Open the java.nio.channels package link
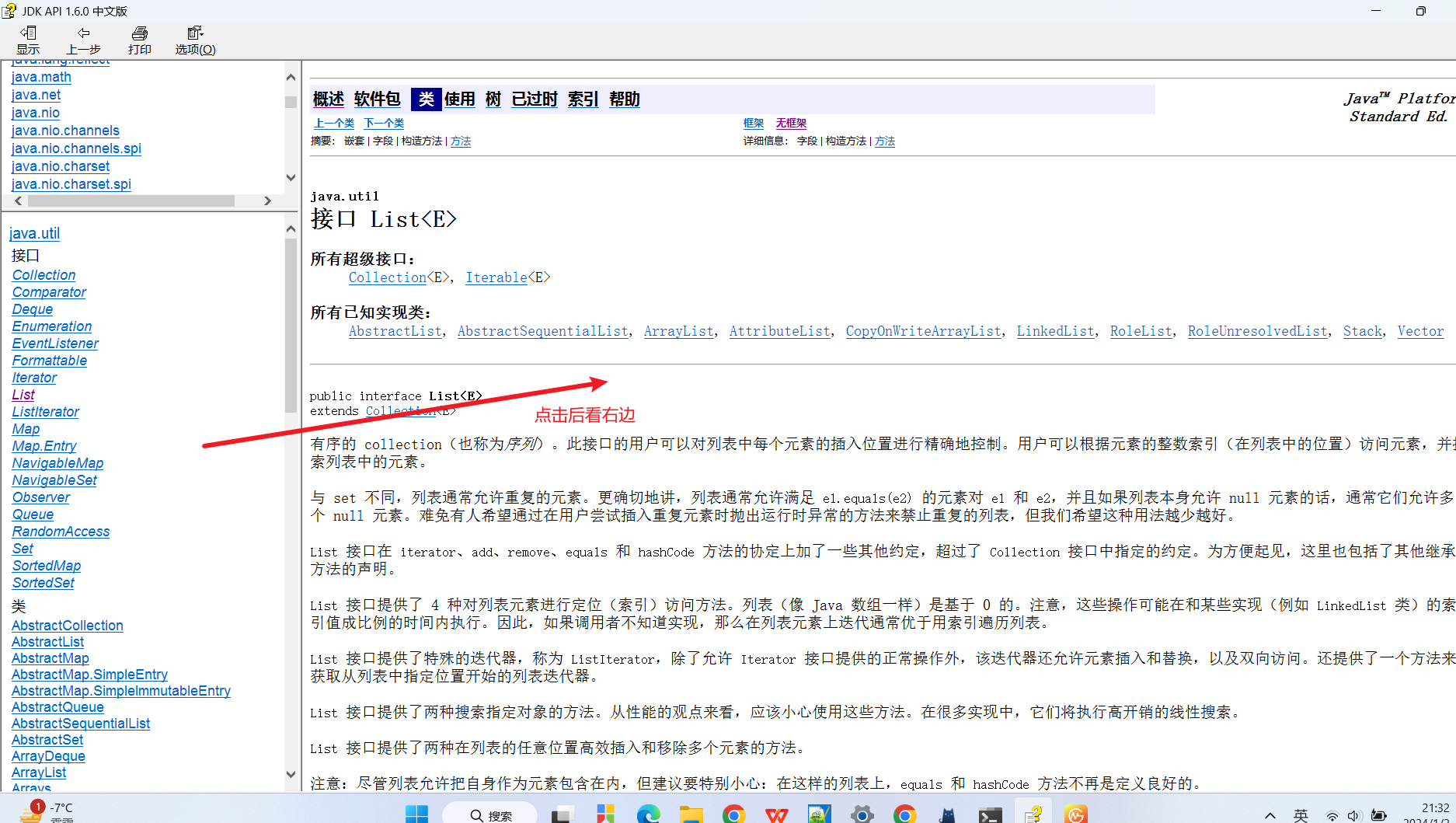 coord(65,131)
